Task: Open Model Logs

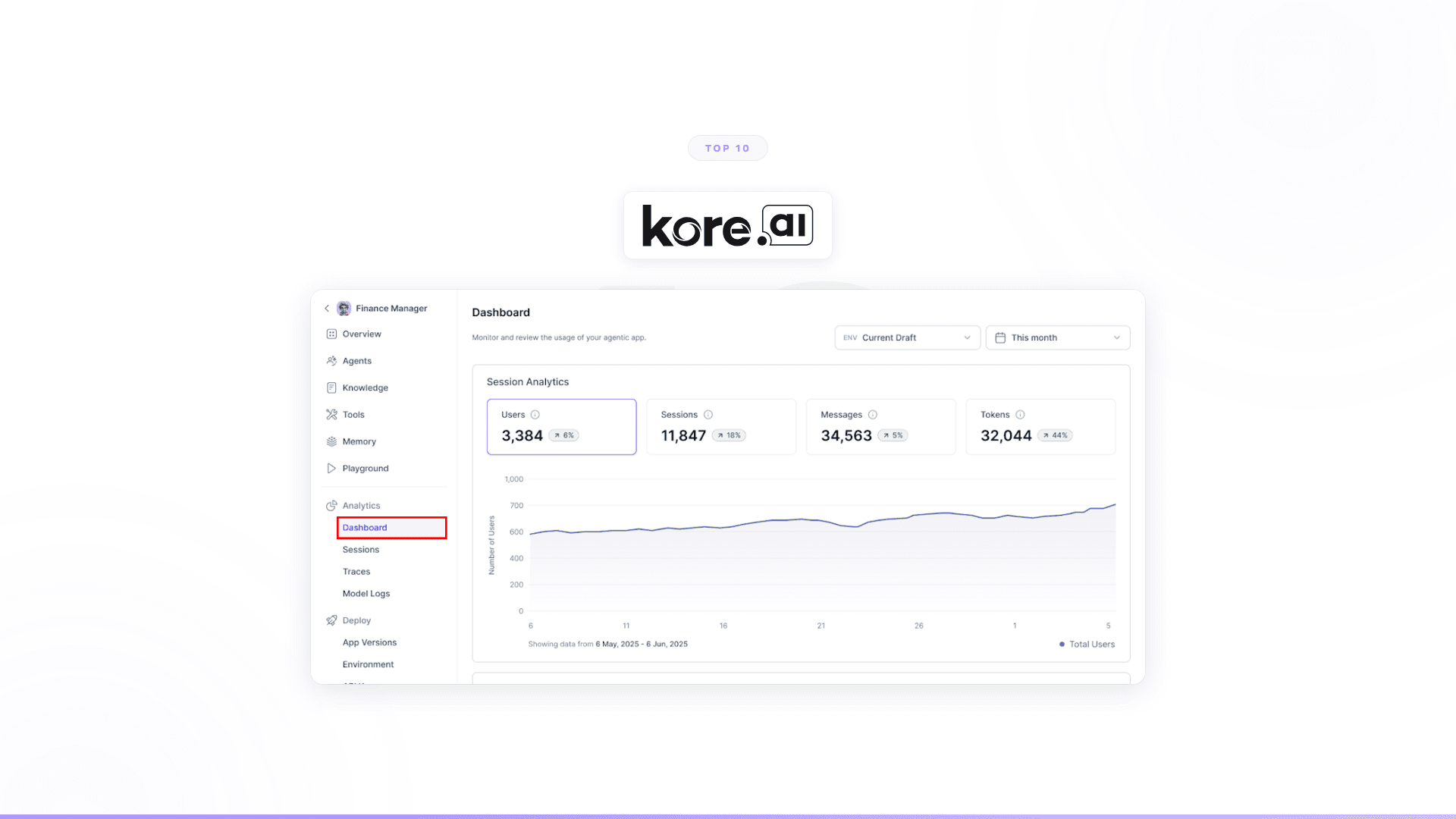Action: click(366, 593)
